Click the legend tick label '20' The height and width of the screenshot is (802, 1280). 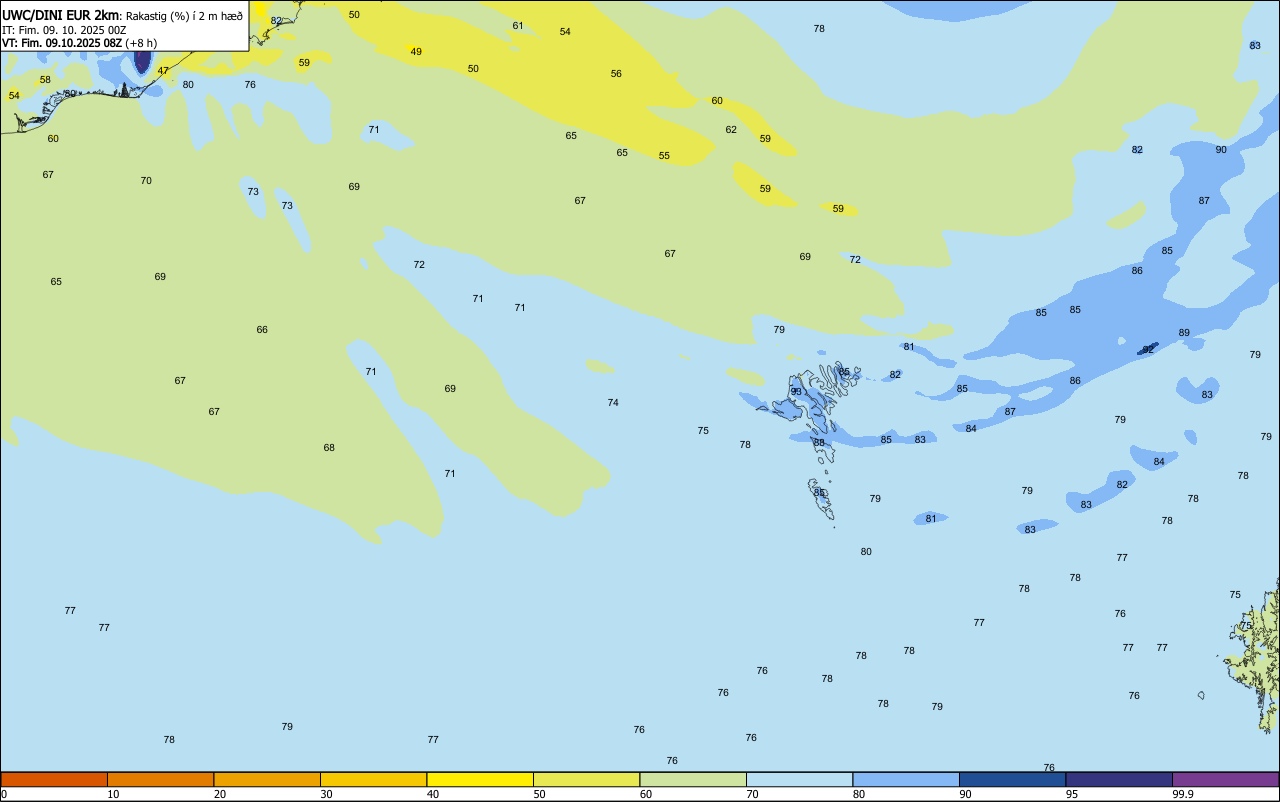[220, 794]
